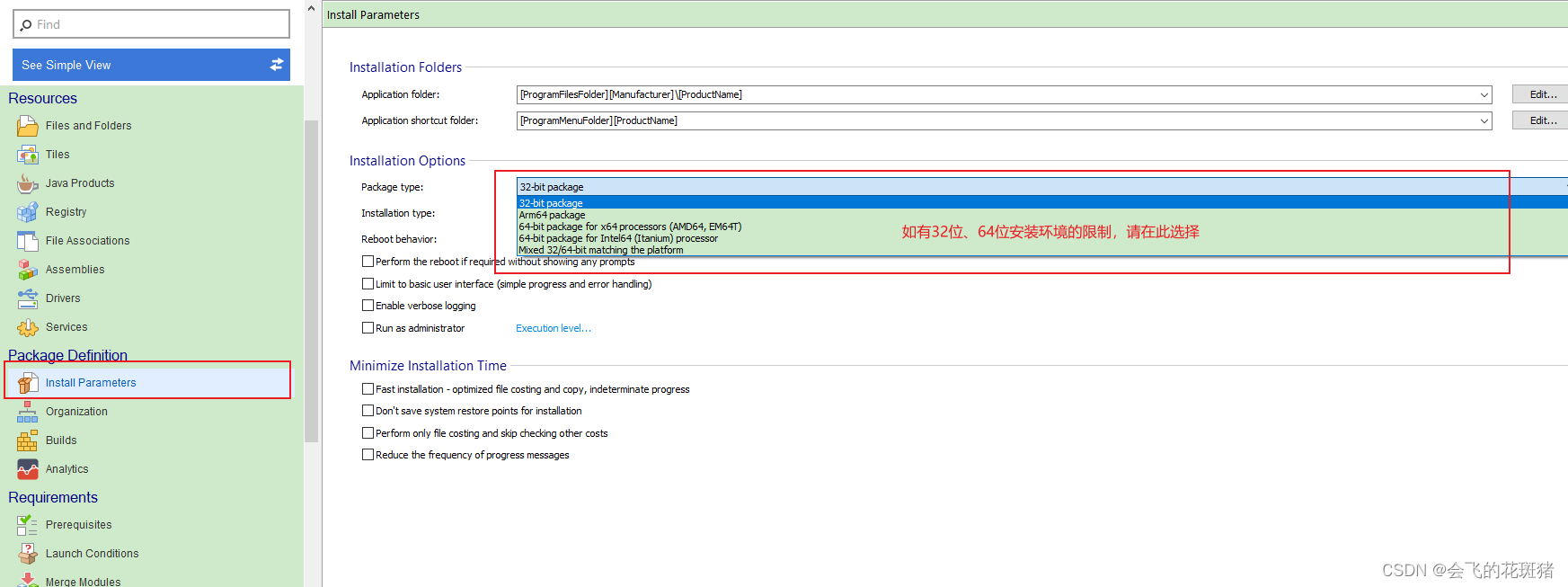Click the Install Parameters box icon
The height and width of the screenshot is (587, 1568).
click(28, 383)
